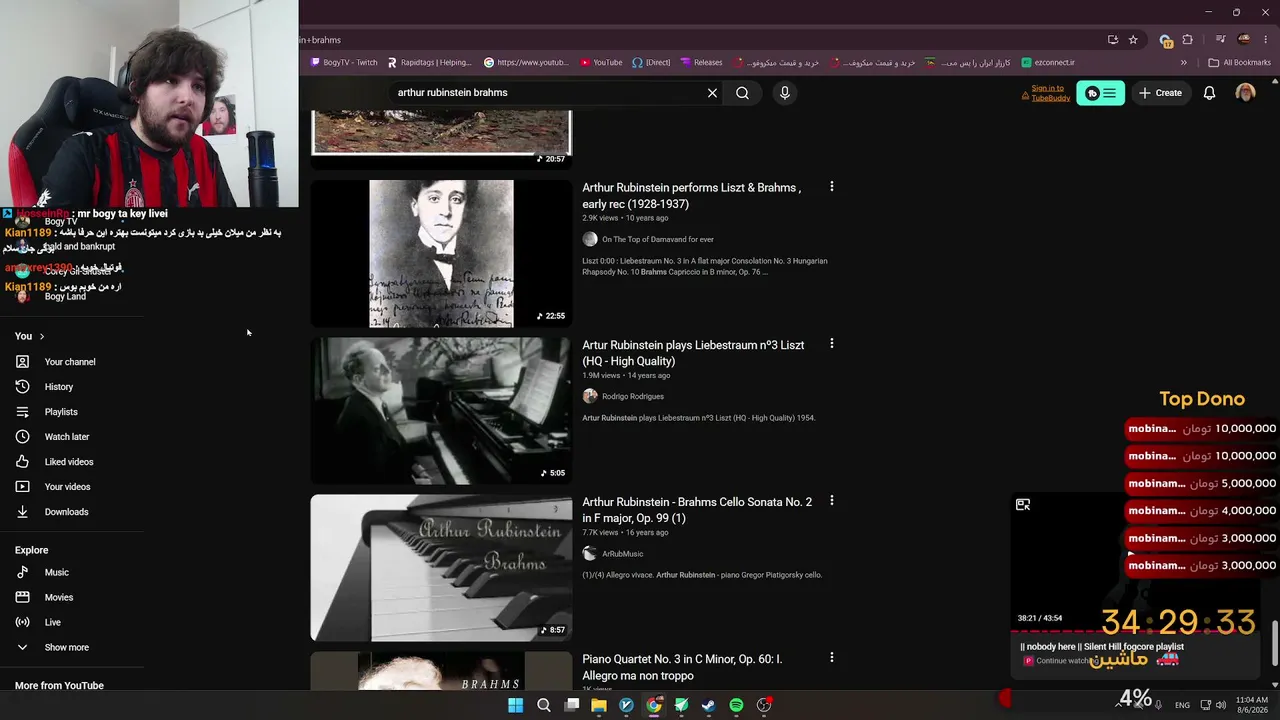Image resolution: width=1280 pixels, height=720 pixels.
Task: Open File Explorer from the taskbar
Action: [599, 705]
